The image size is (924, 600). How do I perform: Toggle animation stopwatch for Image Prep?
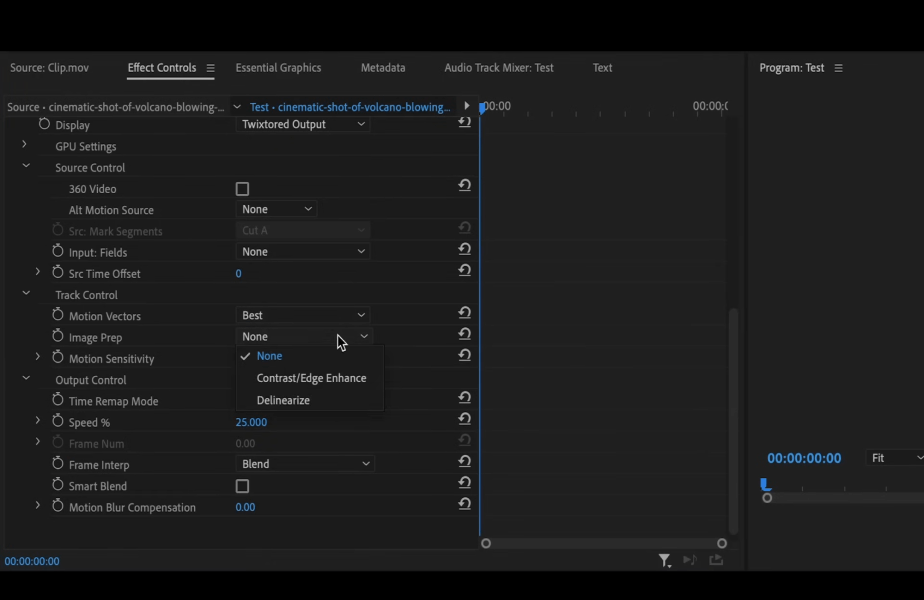tap(57, 336)
